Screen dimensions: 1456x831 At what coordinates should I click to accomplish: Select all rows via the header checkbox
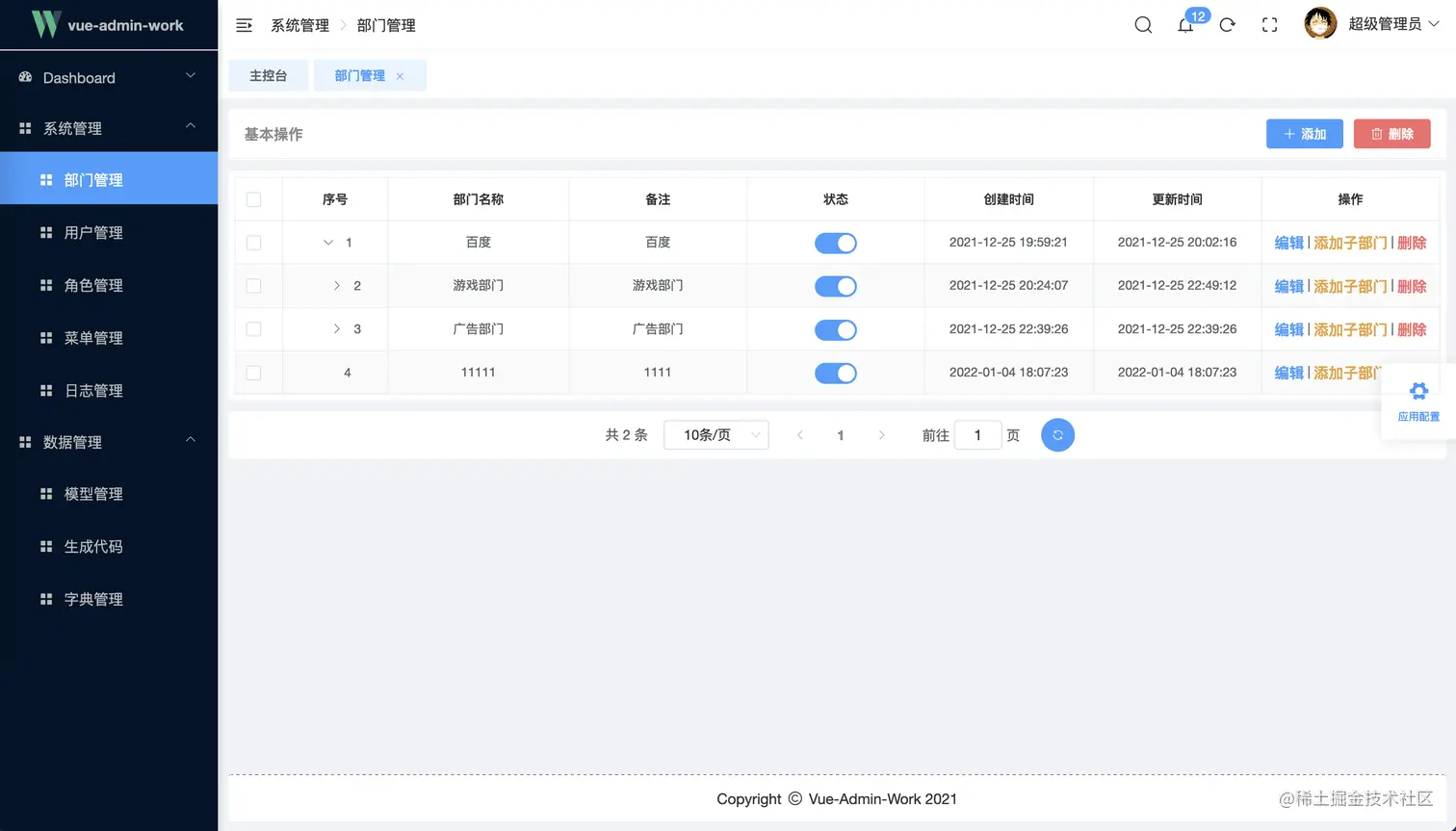pos(255,199)
